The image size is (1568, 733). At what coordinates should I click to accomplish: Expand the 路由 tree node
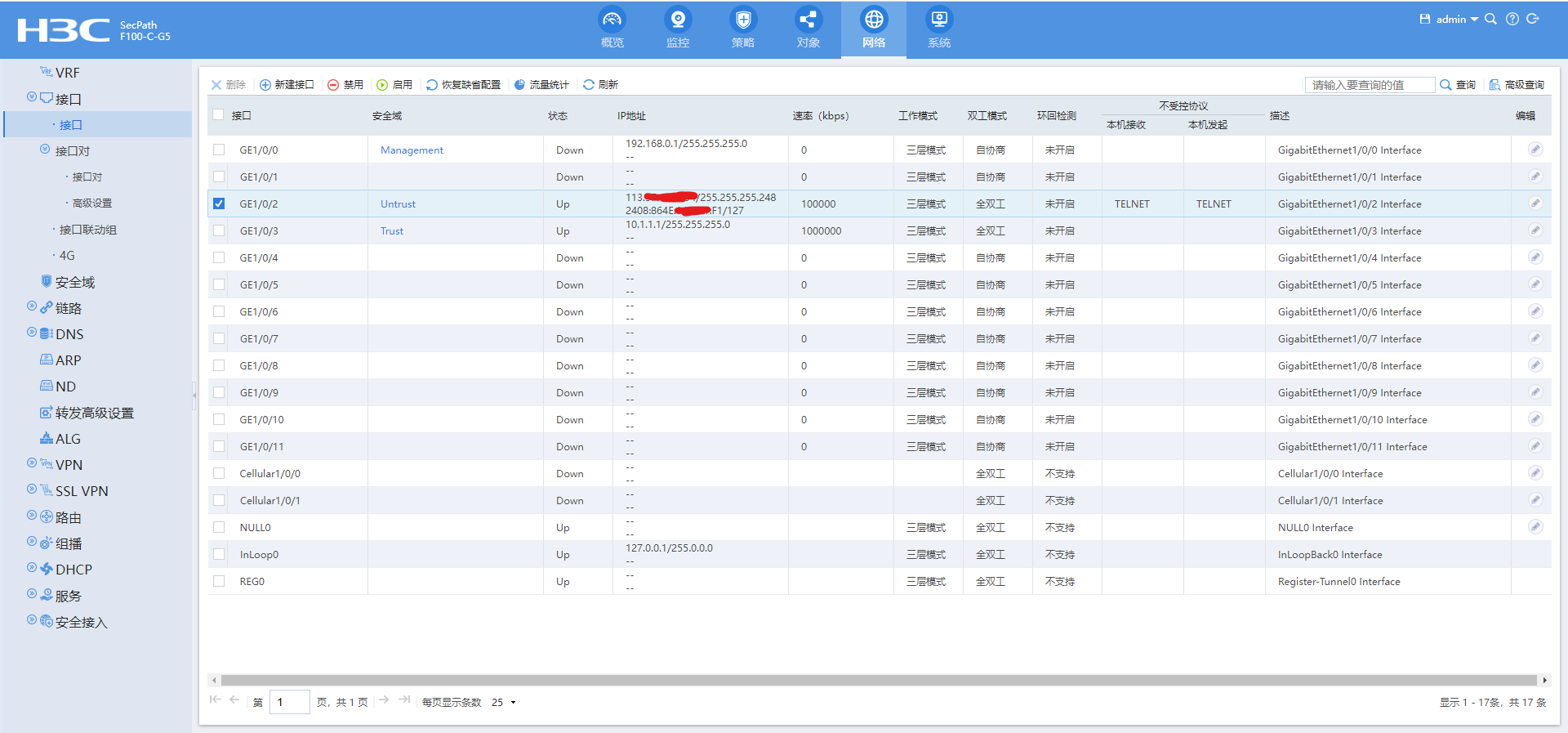(32, 516)
